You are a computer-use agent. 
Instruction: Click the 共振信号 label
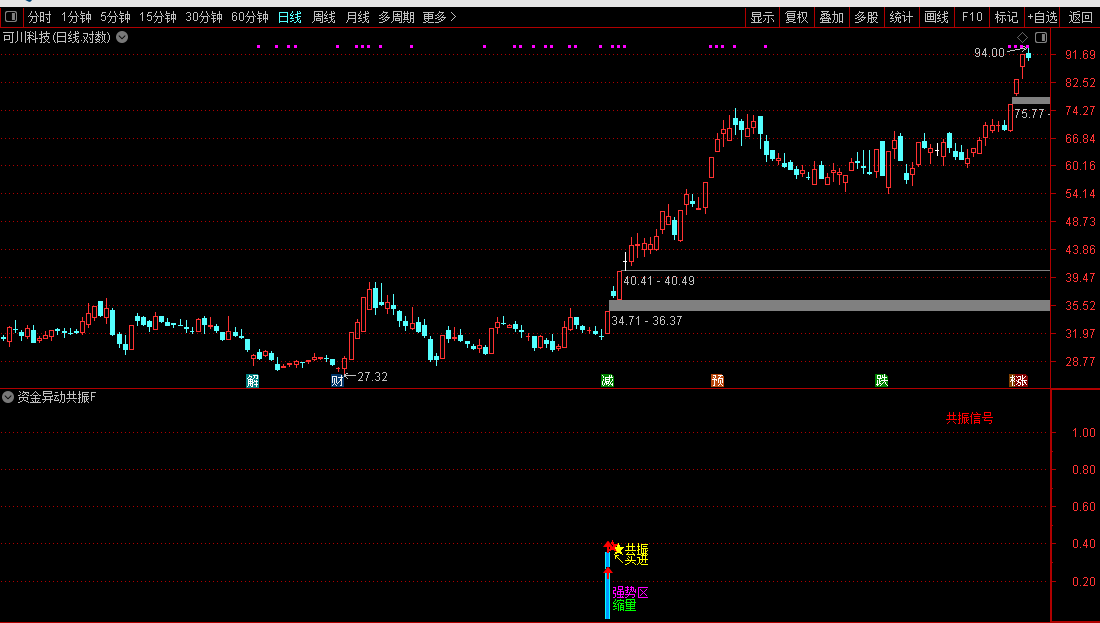pos(970,418)
